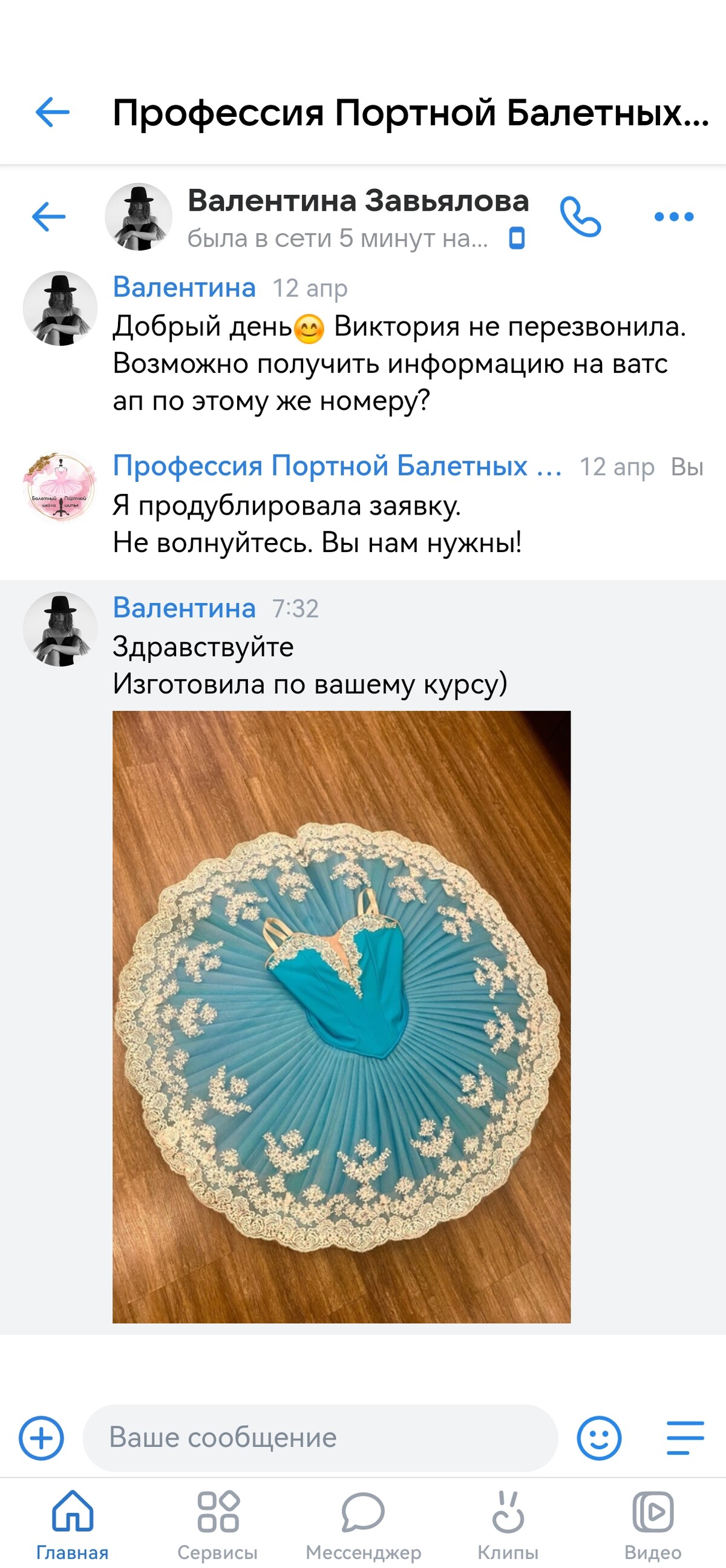Tap the top back arrow beside community title
The width and height of the screenshot is (726, 1568).
tap(52, 113)
